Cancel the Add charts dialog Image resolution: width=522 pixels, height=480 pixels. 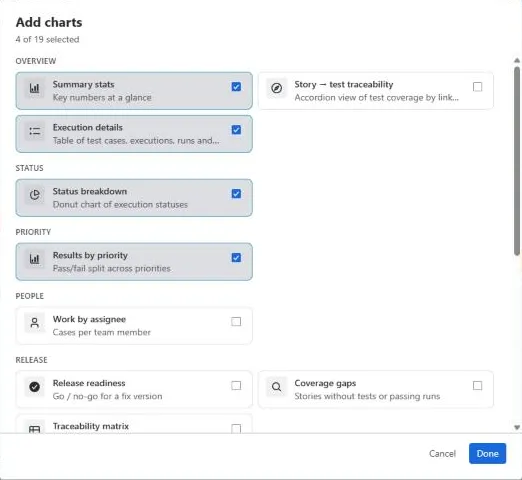pyautogui.click(x=442, y=454)
